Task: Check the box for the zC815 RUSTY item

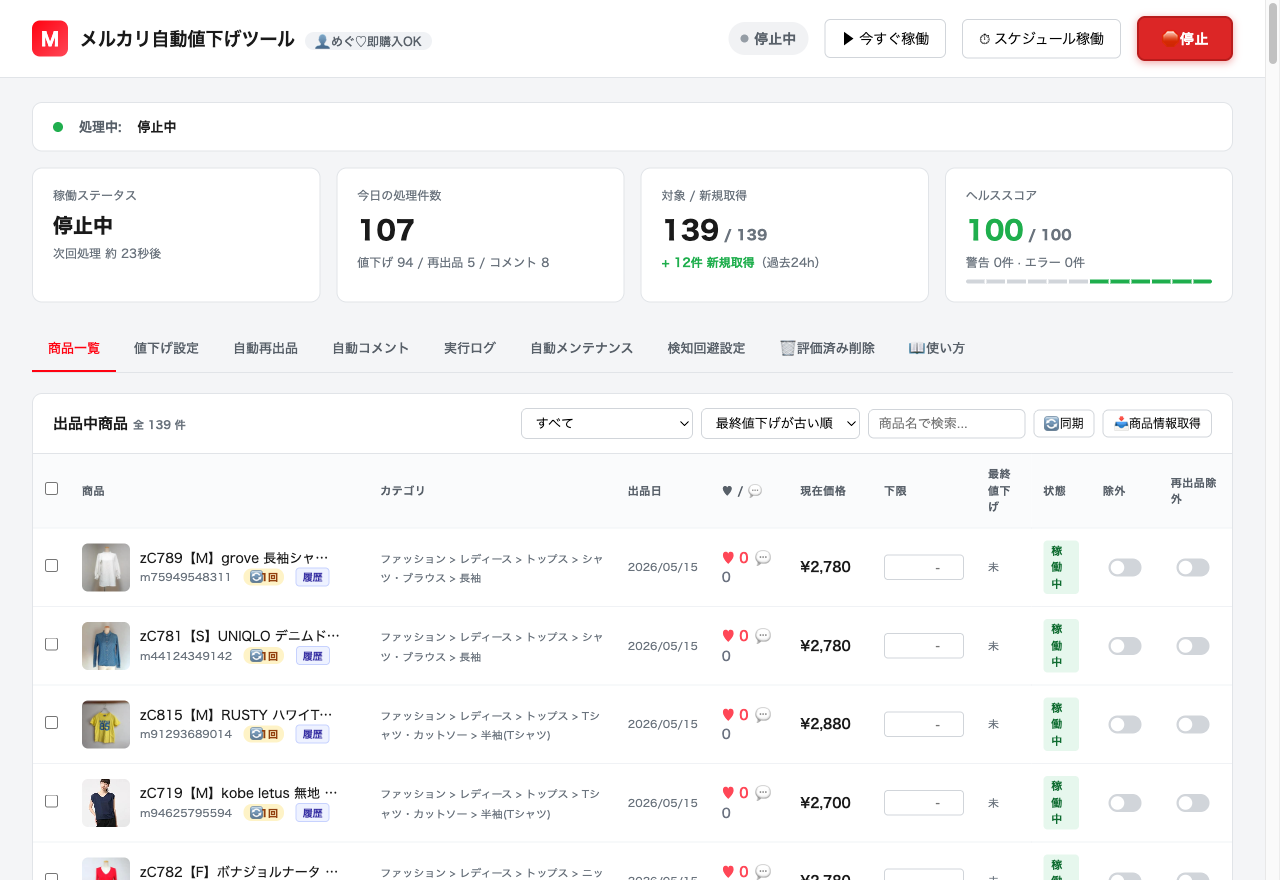Action: [52, 723]
